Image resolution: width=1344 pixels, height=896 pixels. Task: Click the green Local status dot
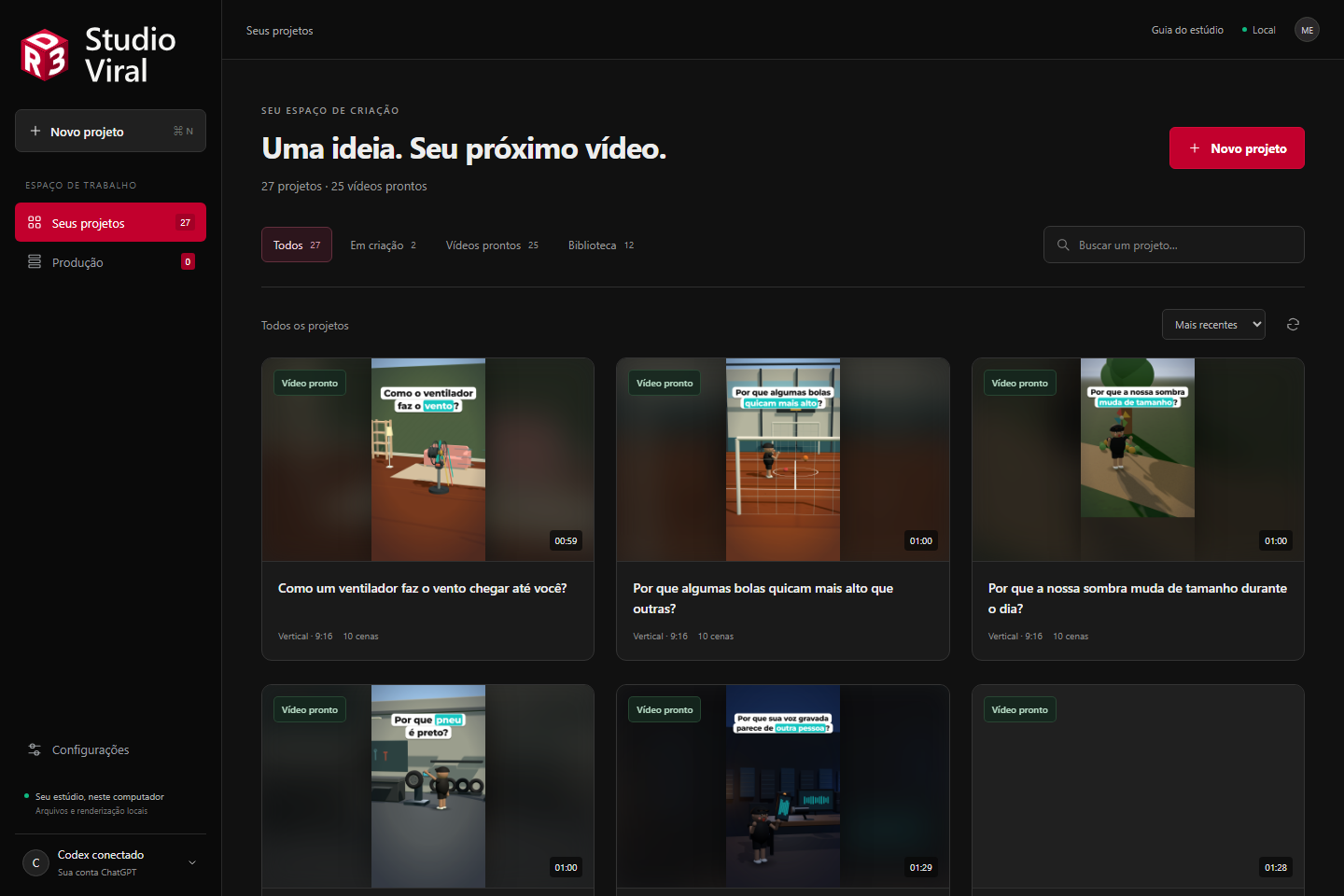(x=1244, y=30)
